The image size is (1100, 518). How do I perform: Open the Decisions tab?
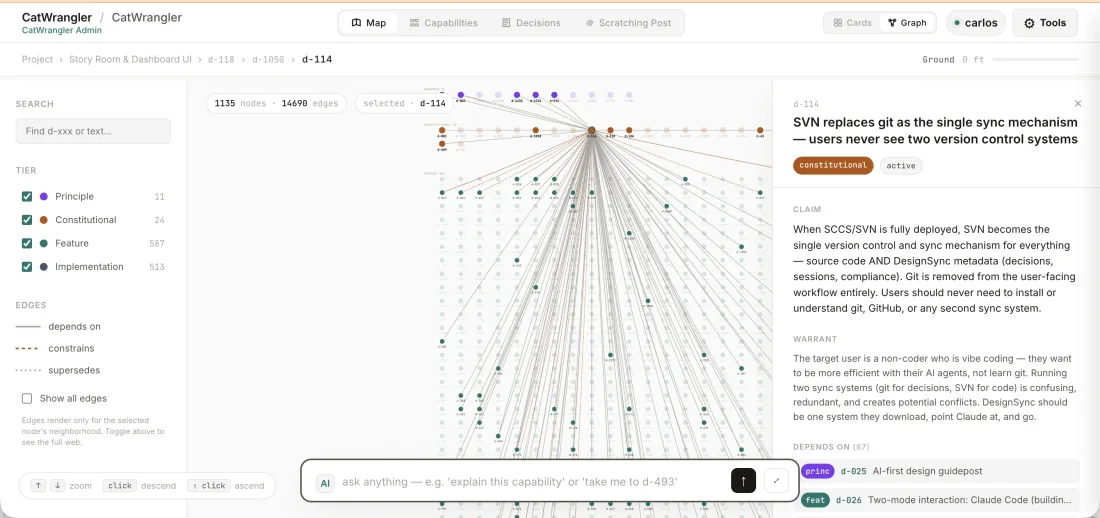531,22
